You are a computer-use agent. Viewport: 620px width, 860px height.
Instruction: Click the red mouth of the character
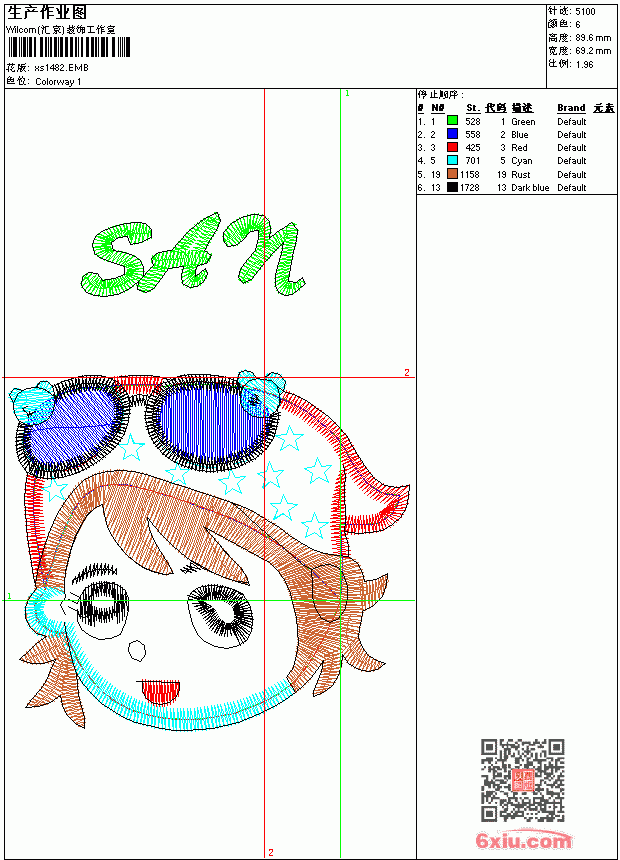[x=161, y=691]
